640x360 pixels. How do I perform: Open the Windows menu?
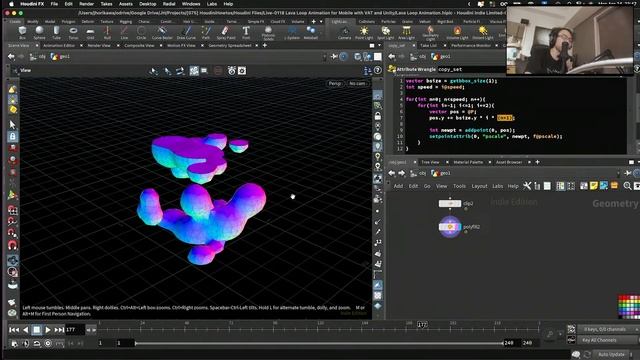[x=191, y=4]
